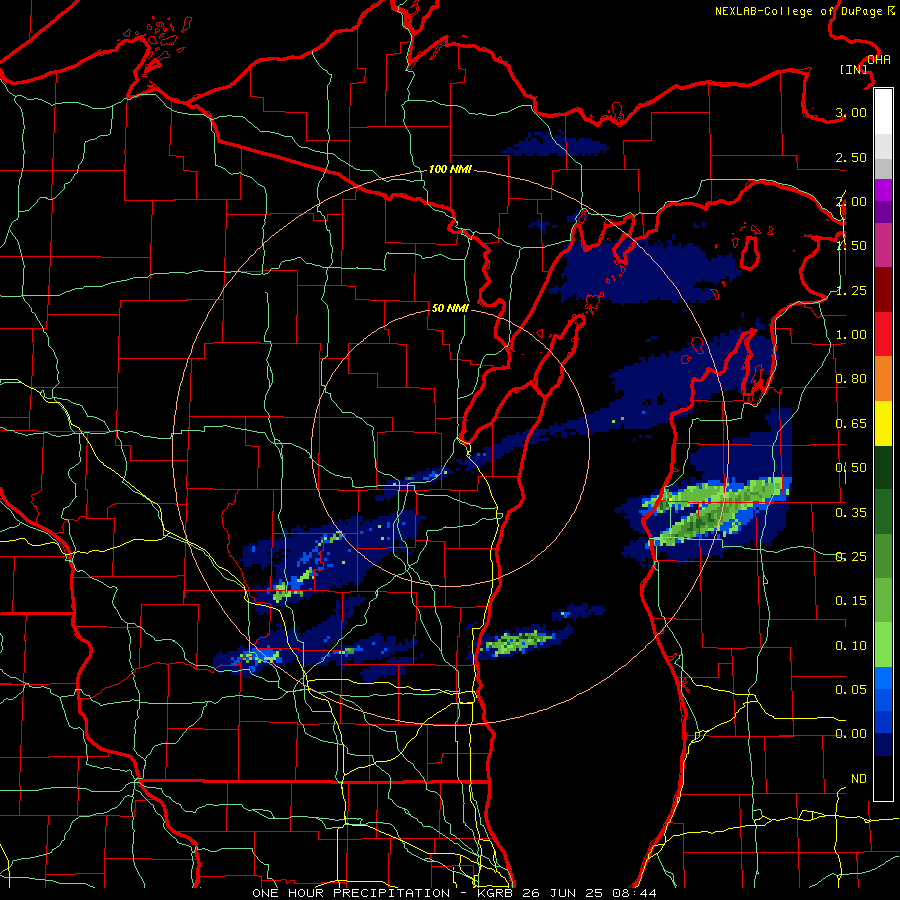Click the '08:44' timestamp
The width and height of the screenshot is (900, 900).
click(x=635, y=893)
